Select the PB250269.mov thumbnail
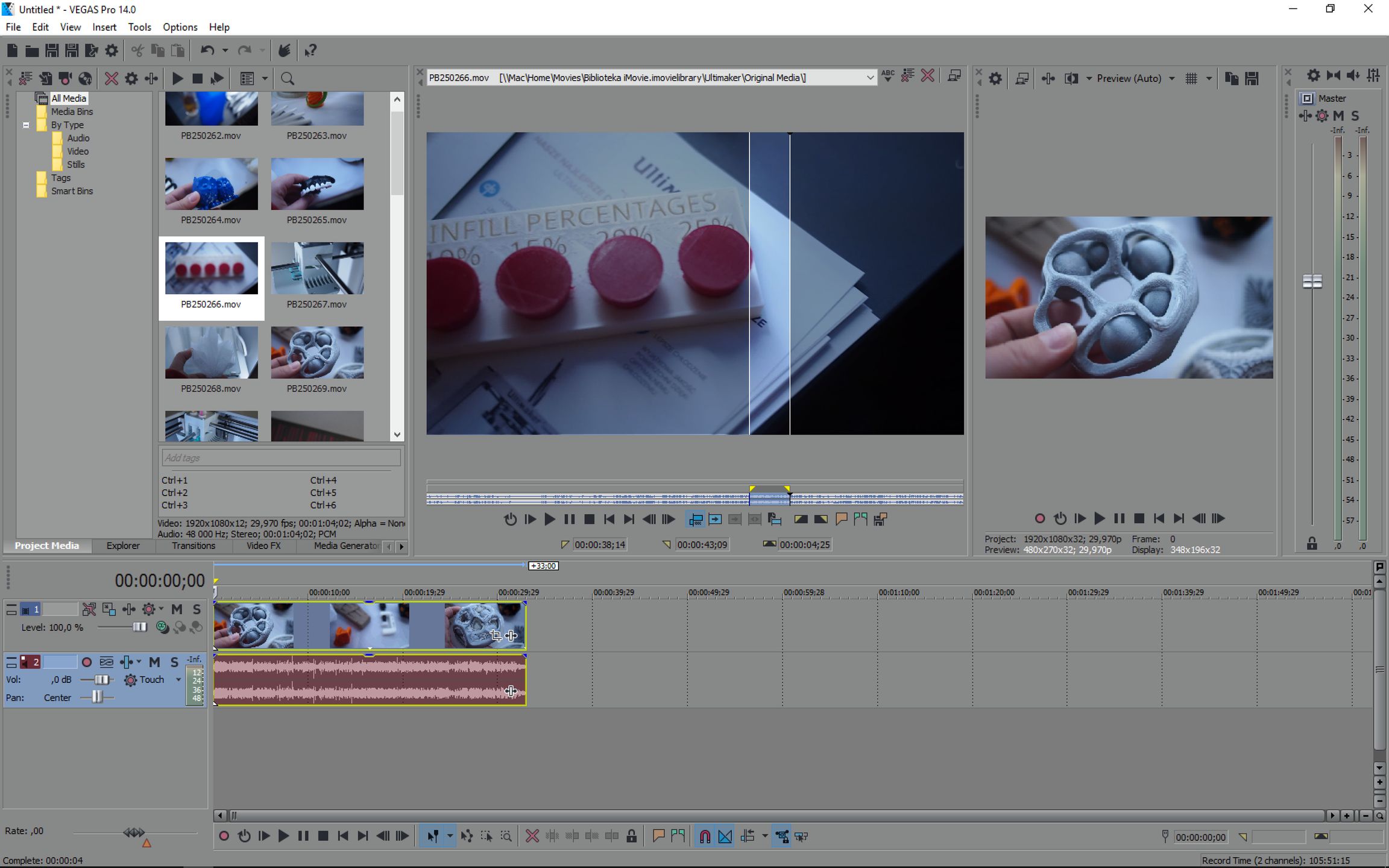 (x=317, y=353)
